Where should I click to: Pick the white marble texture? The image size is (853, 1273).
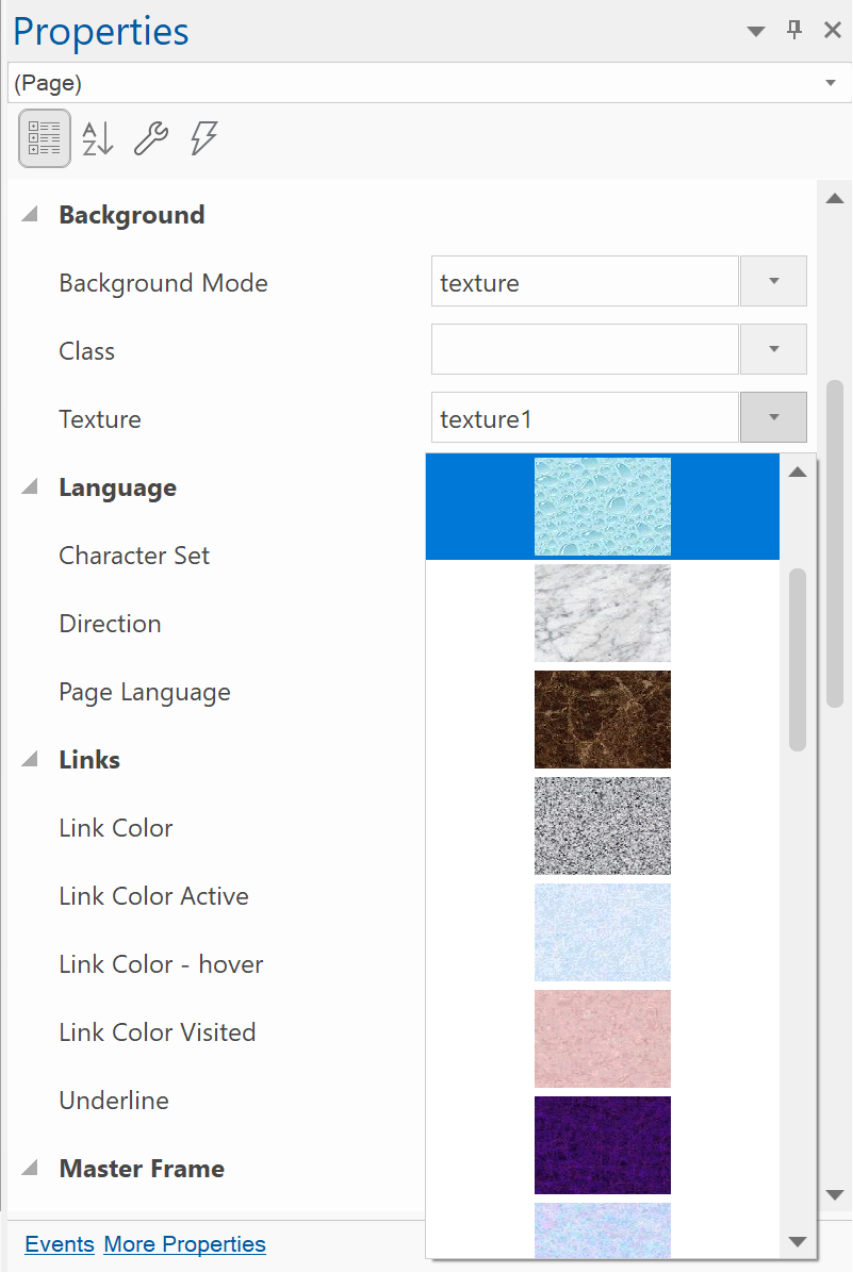[x=602, y=613]
